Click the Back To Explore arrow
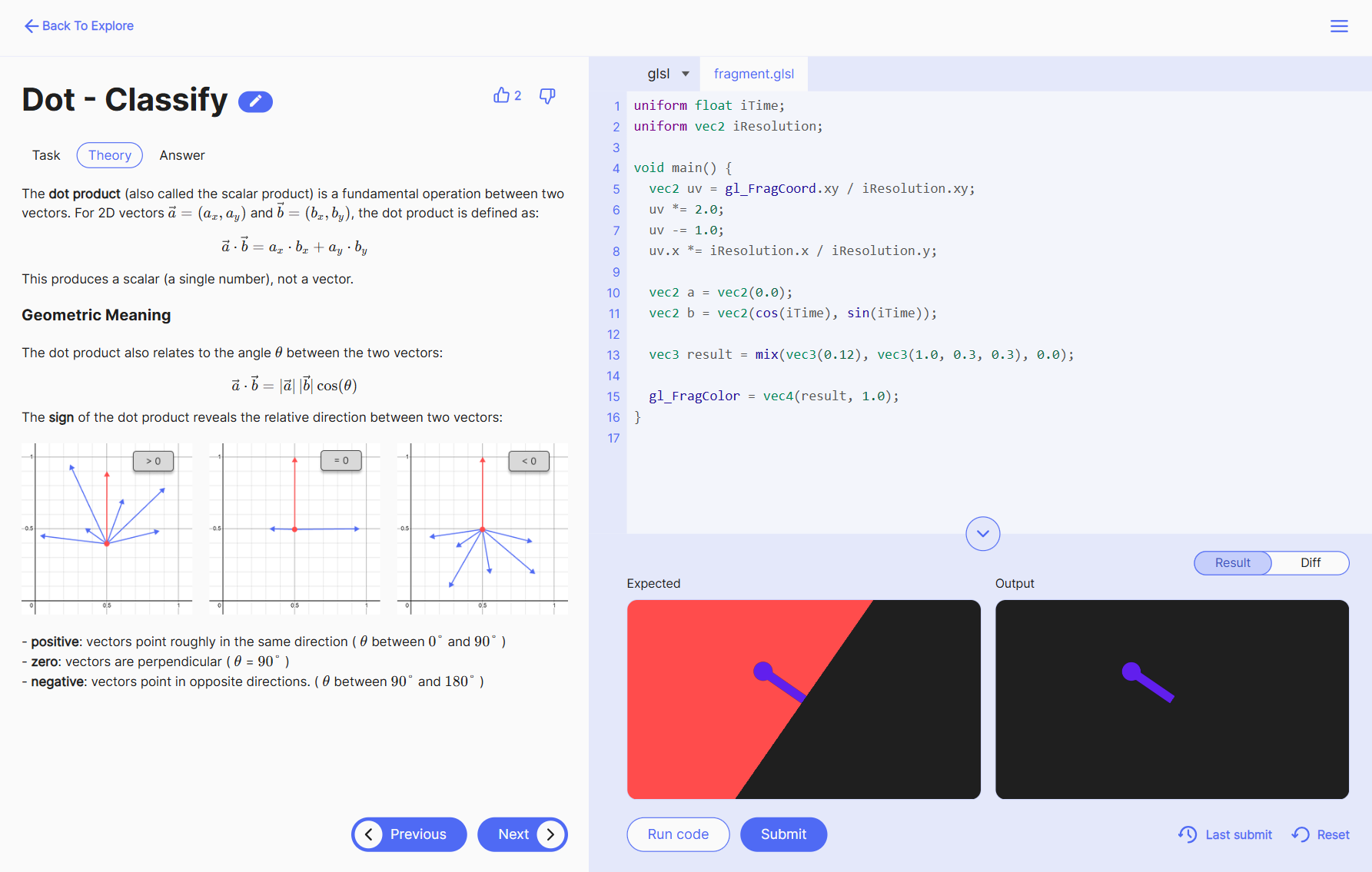This screenshot has height=872, width=1372. [31, 26]
